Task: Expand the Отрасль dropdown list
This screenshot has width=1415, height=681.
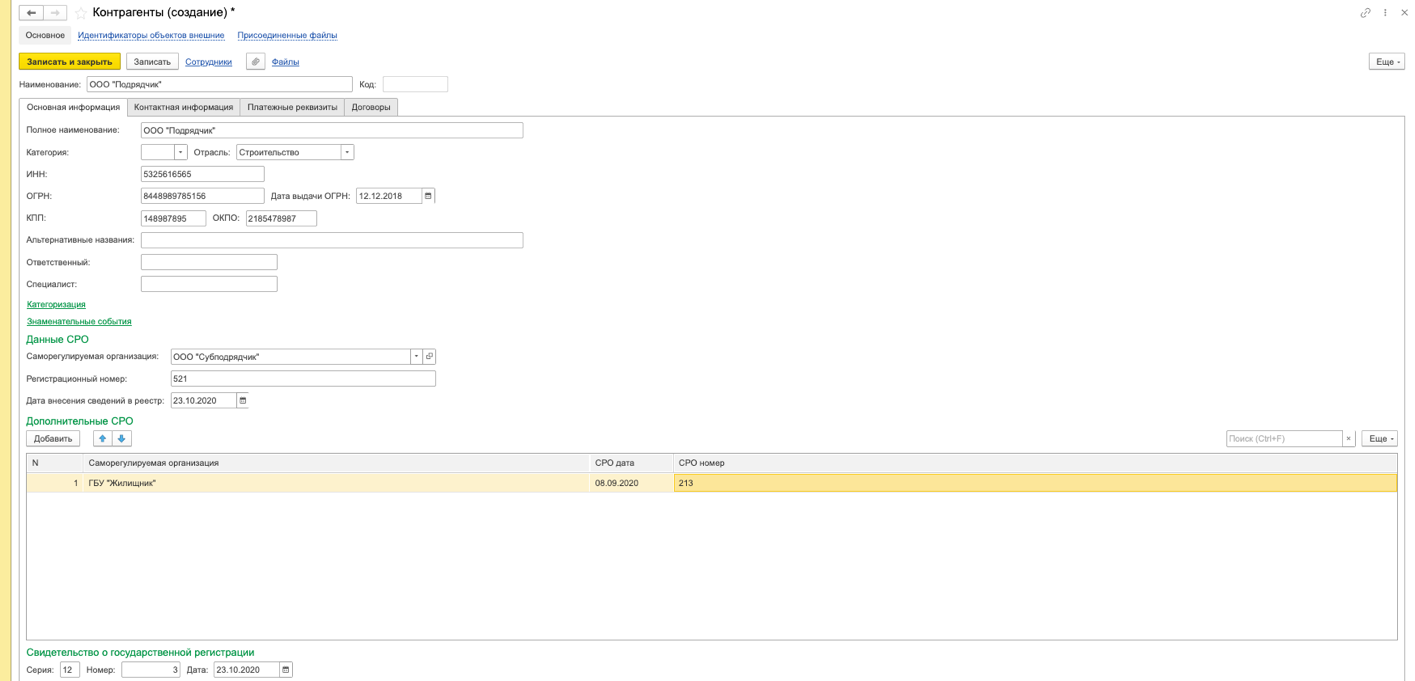Action: [347, 153]
